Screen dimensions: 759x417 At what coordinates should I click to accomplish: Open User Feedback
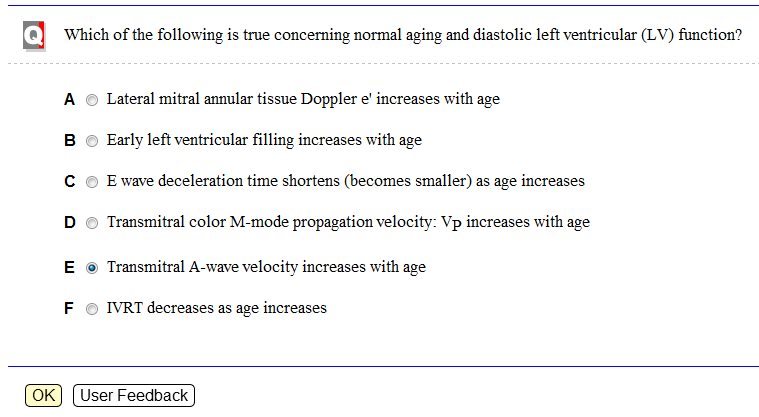(134, 396)
